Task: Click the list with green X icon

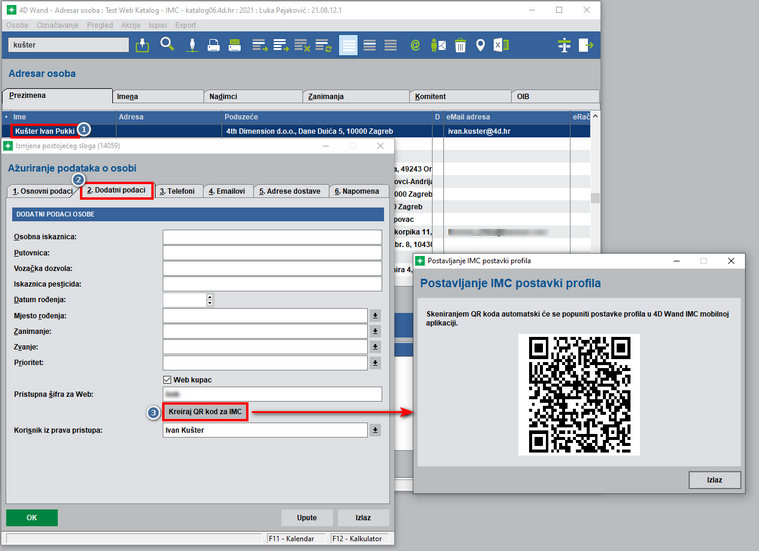Action: coord(302,46)
